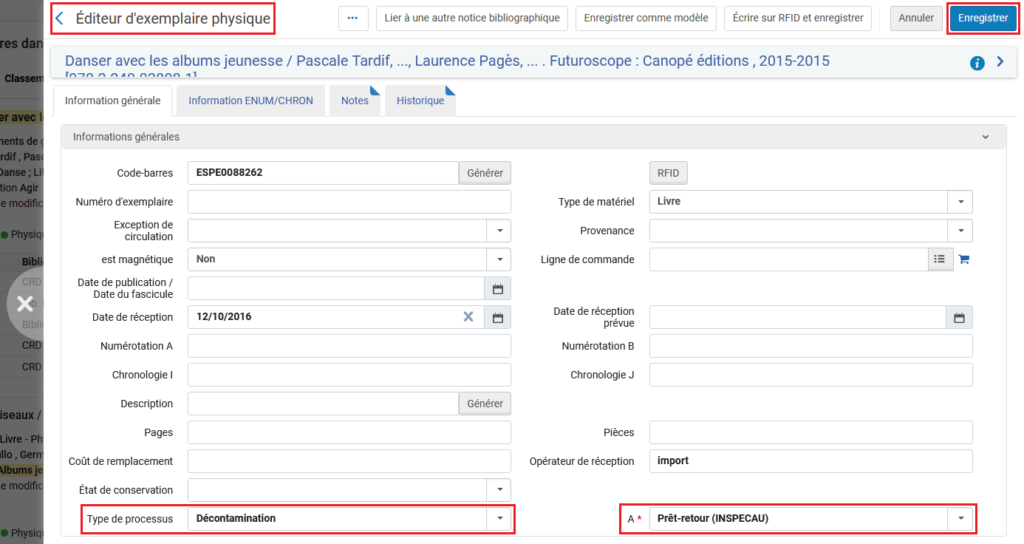Open the est magnétique dropdown
1024x544 pixels.
click(498, 259)
